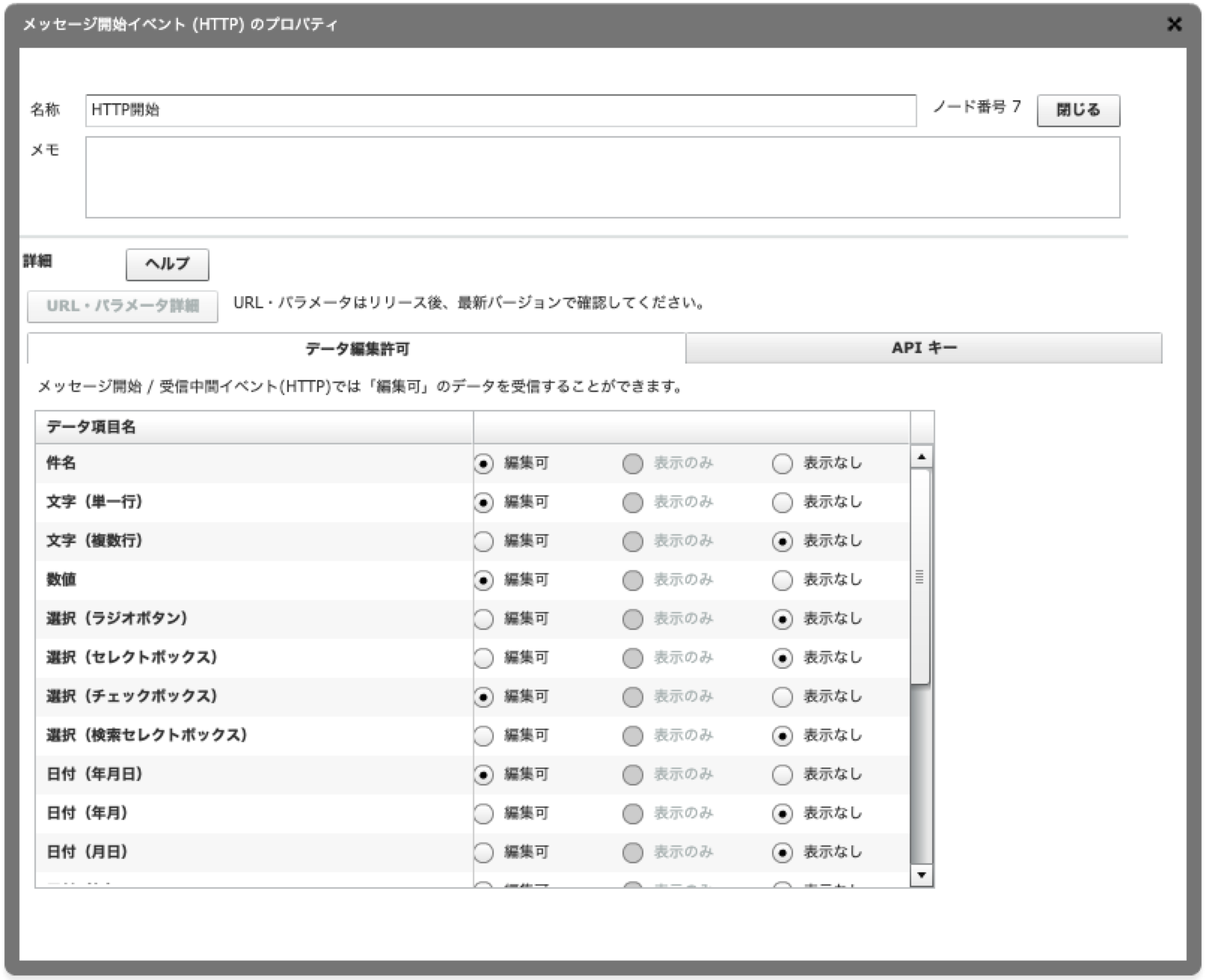Set 日付（年月日）to 表示なし
This screenshot has height=980, width=1209.
(782, 774)
